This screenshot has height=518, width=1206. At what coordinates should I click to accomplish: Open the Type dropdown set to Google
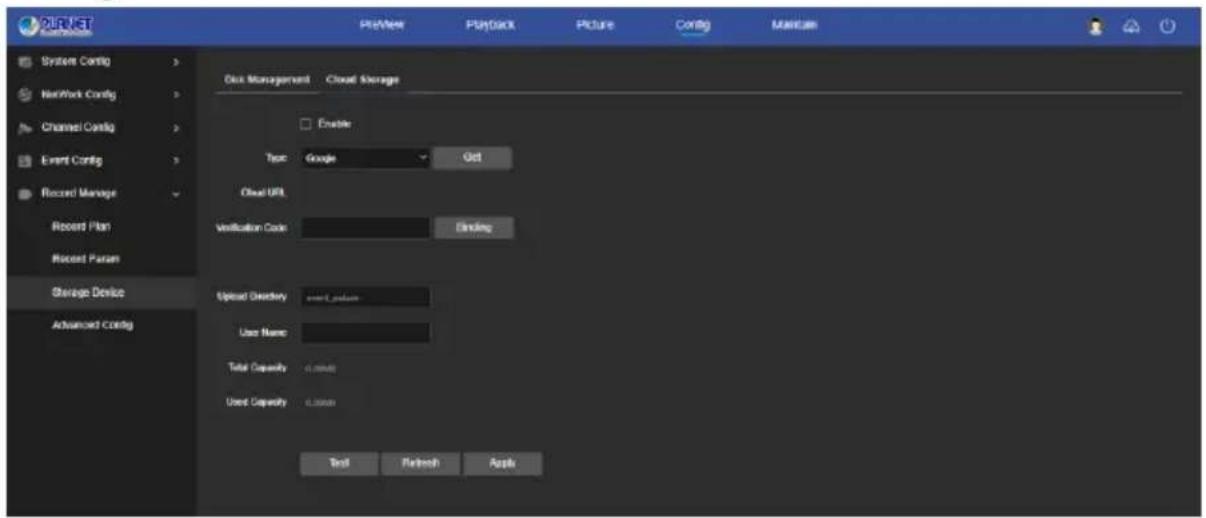[365, 158]
